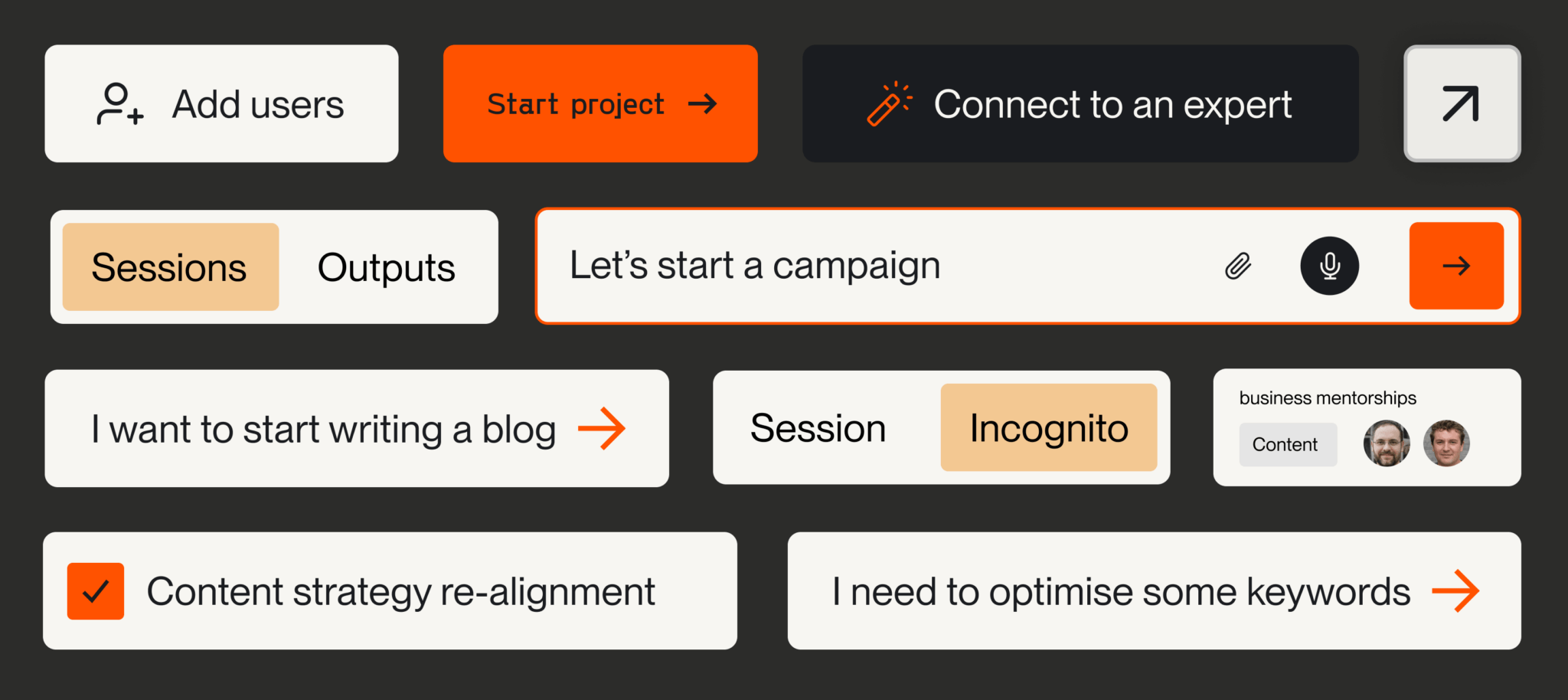The height and width of the screenshot is (700, 1568).
Task: Click the bearded mentor avatar with glasses
Action: pos(1386,443)
